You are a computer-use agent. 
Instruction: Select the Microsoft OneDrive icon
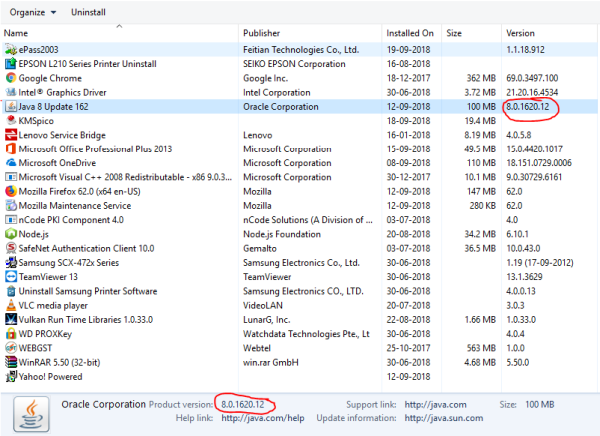[10, 163]
